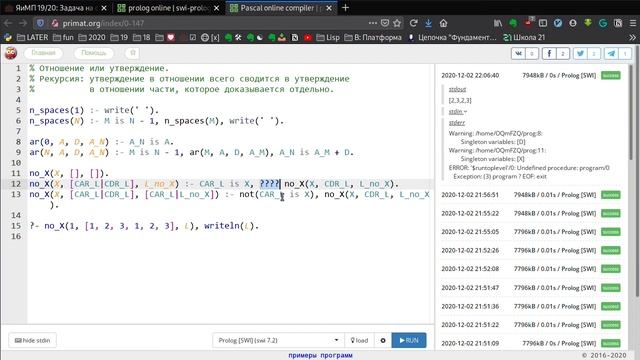Bookmark this page with the star icon

click(397, 23)
